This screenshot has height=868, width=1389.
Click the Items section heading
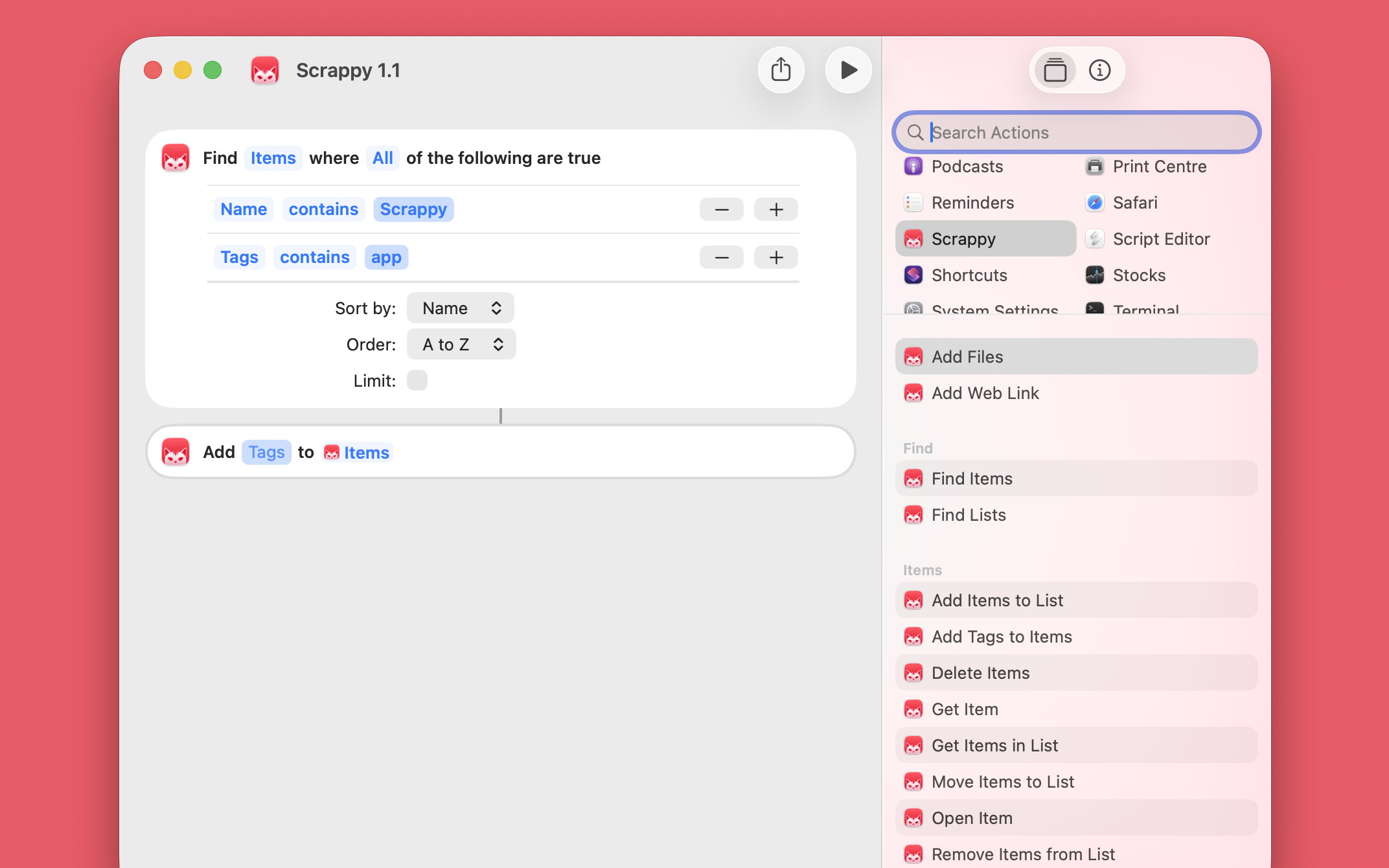click(x=923, y=570)
